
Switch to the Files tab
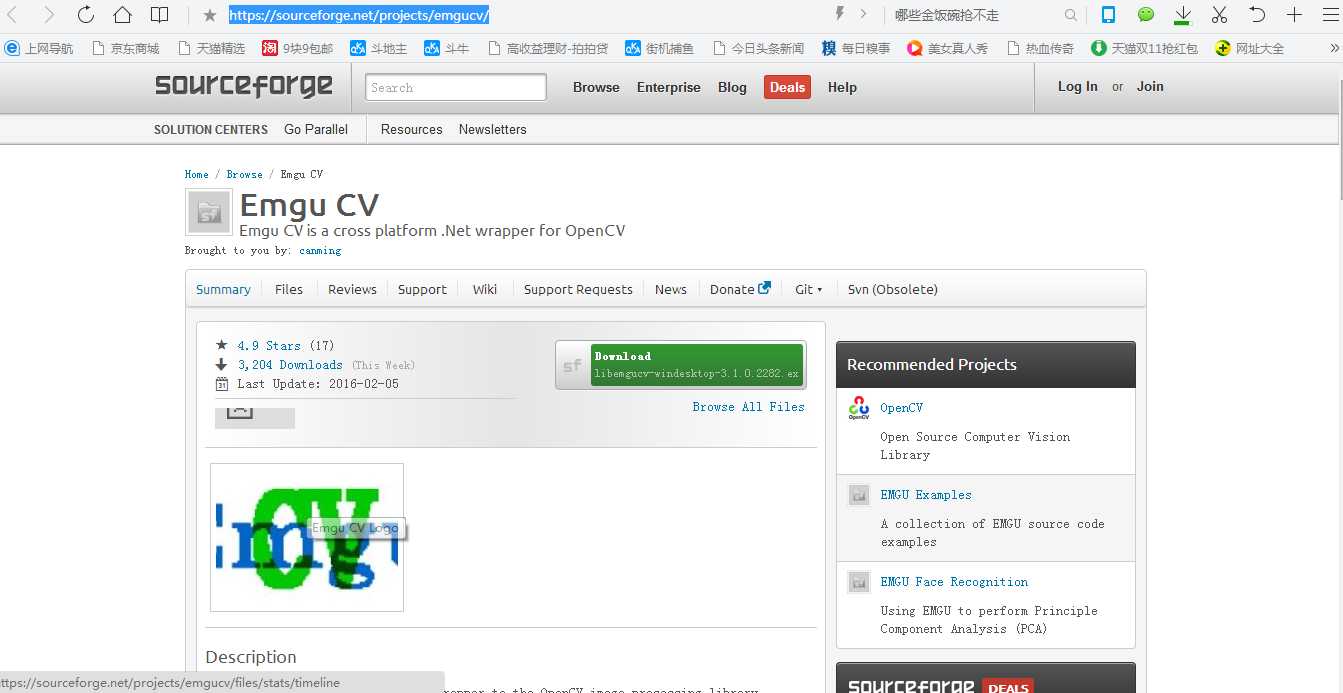pos(289,289)
